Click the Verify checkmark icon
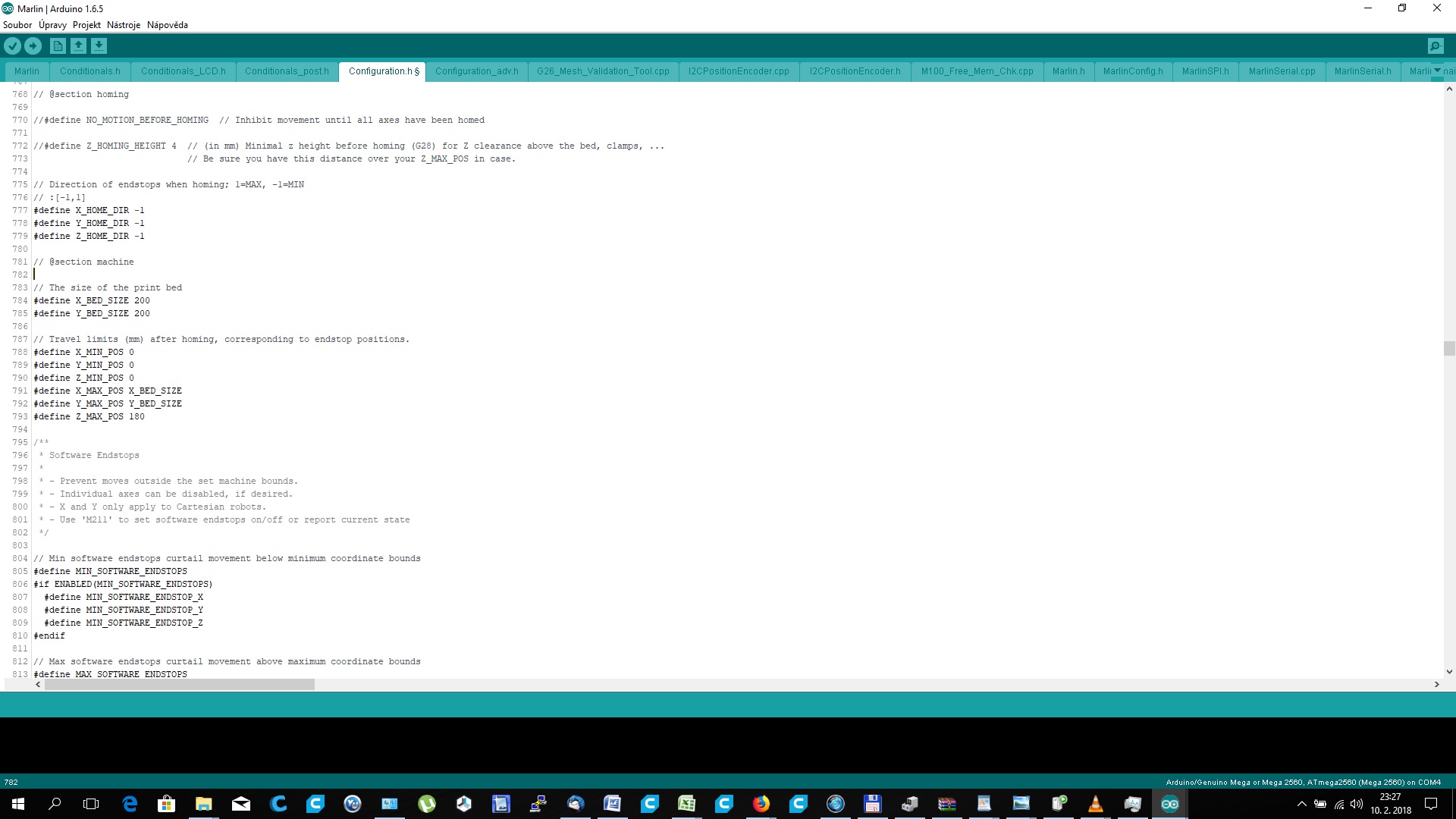Viewport: 1456px width, 819px height. tap(12, 46)
